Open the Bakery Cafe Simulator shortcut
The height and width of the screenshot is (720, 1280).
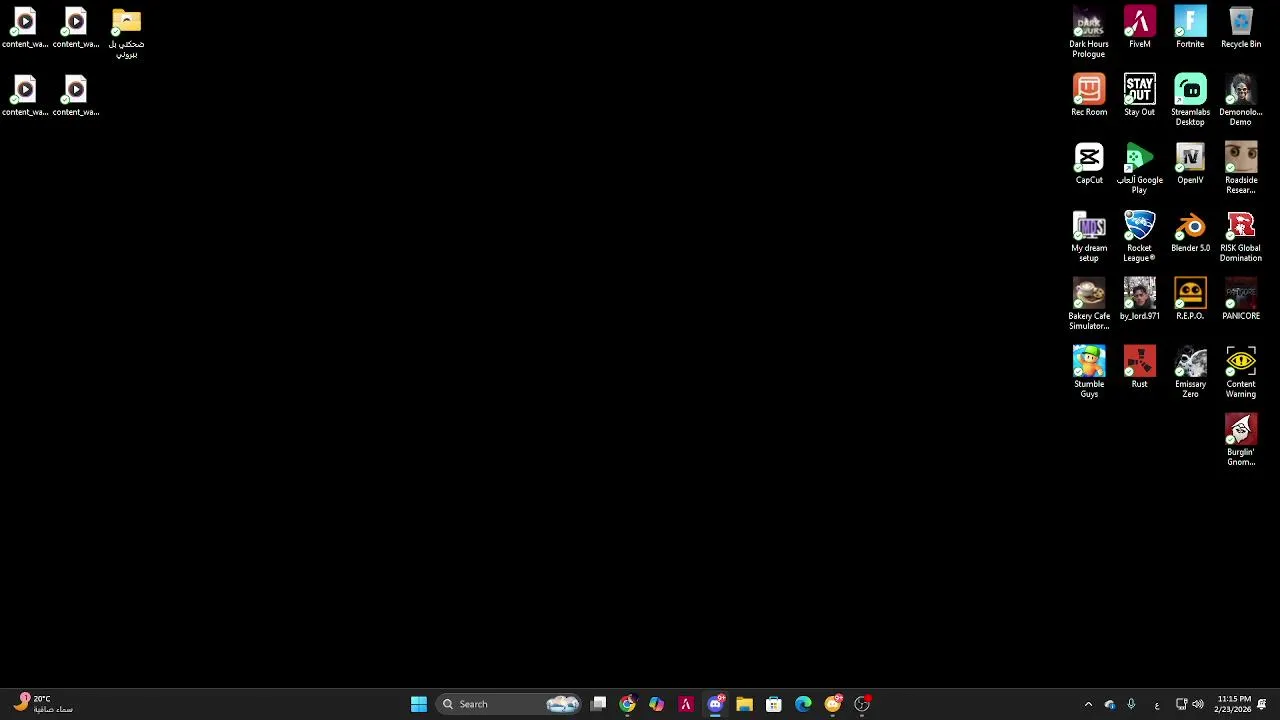click(1089, 304)
